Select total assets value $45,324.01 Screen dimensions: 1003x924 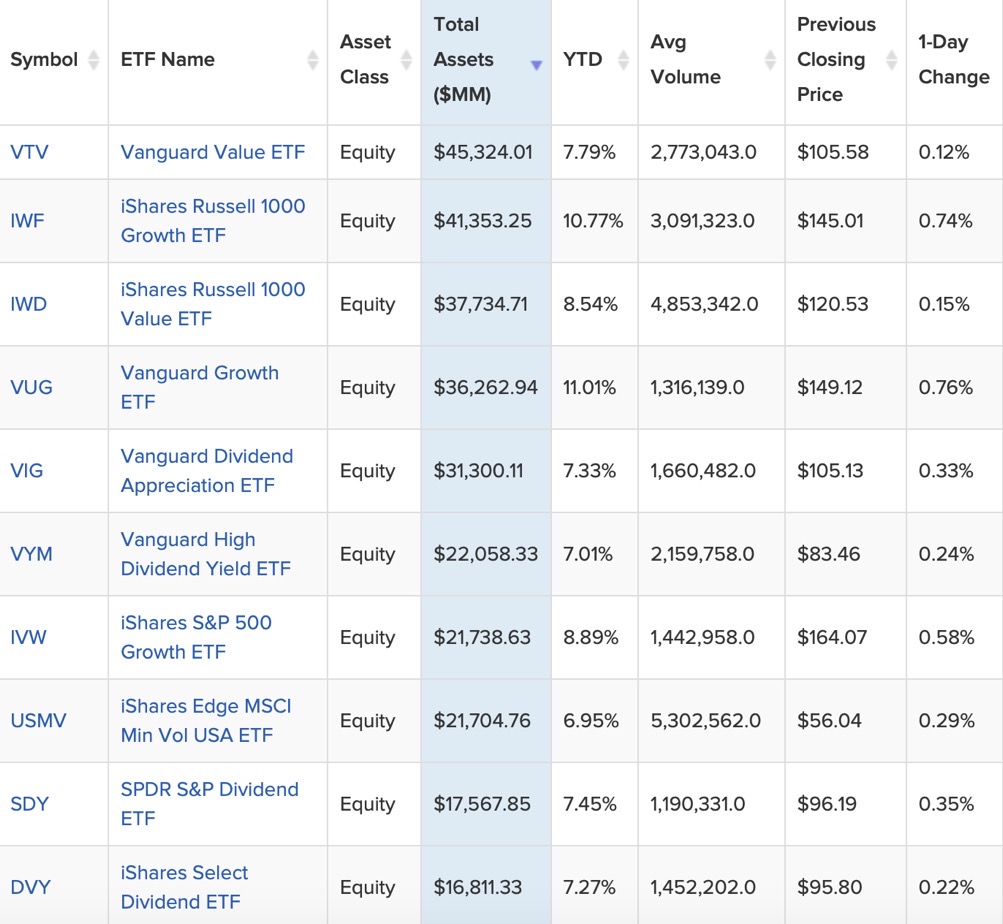[x=483, y=152]
